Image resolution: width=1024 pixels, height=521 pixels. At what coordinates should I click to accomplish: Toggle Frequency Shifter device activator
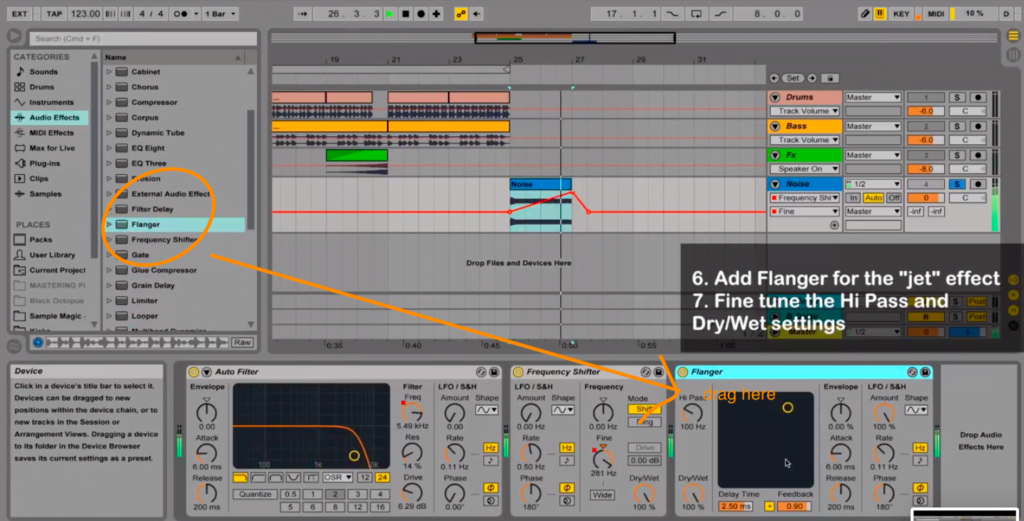518,372
